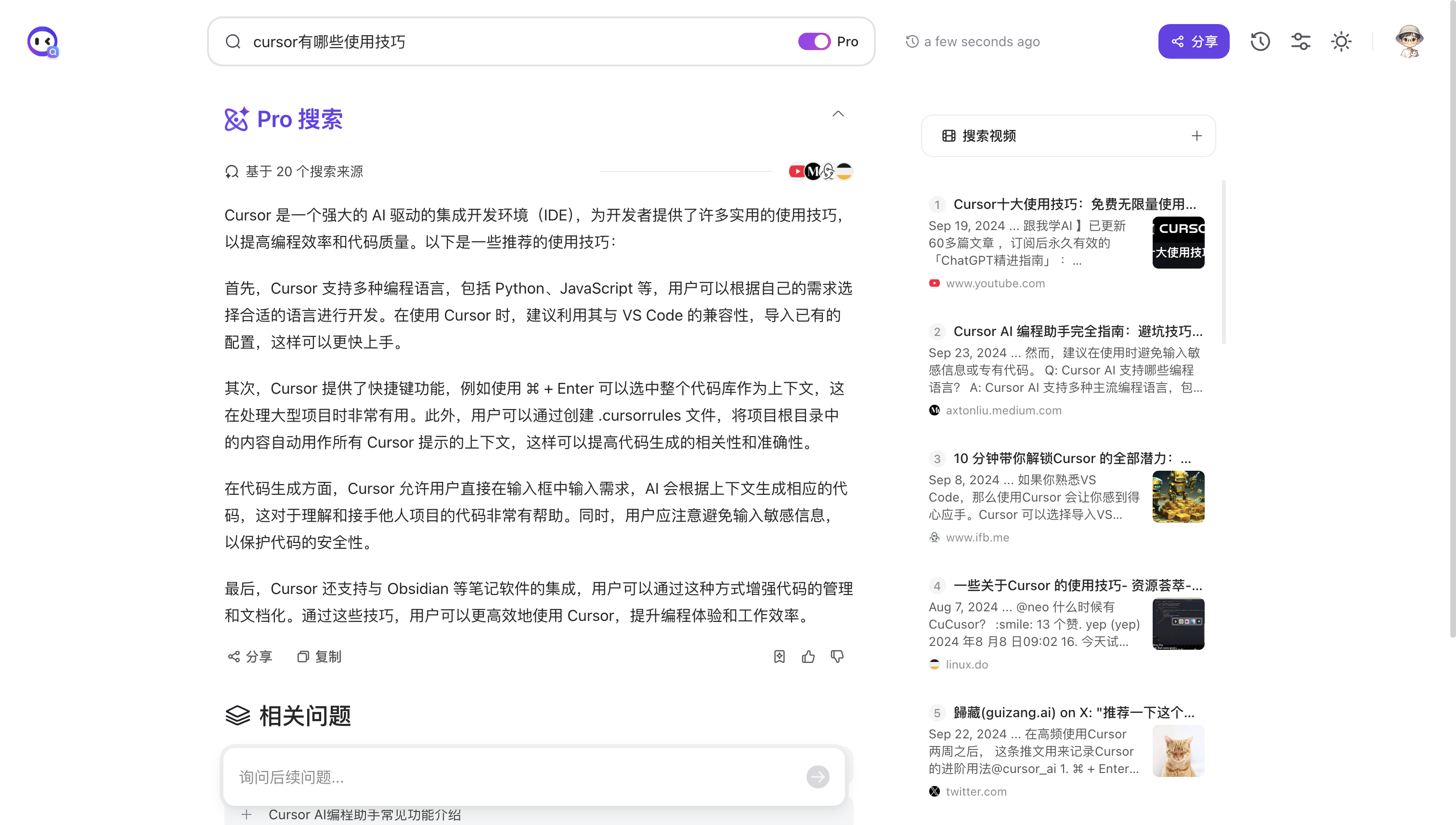Submit follow-up with arrow button
The width and height of the screenshot is (1456, 825).
pos(817,777)
